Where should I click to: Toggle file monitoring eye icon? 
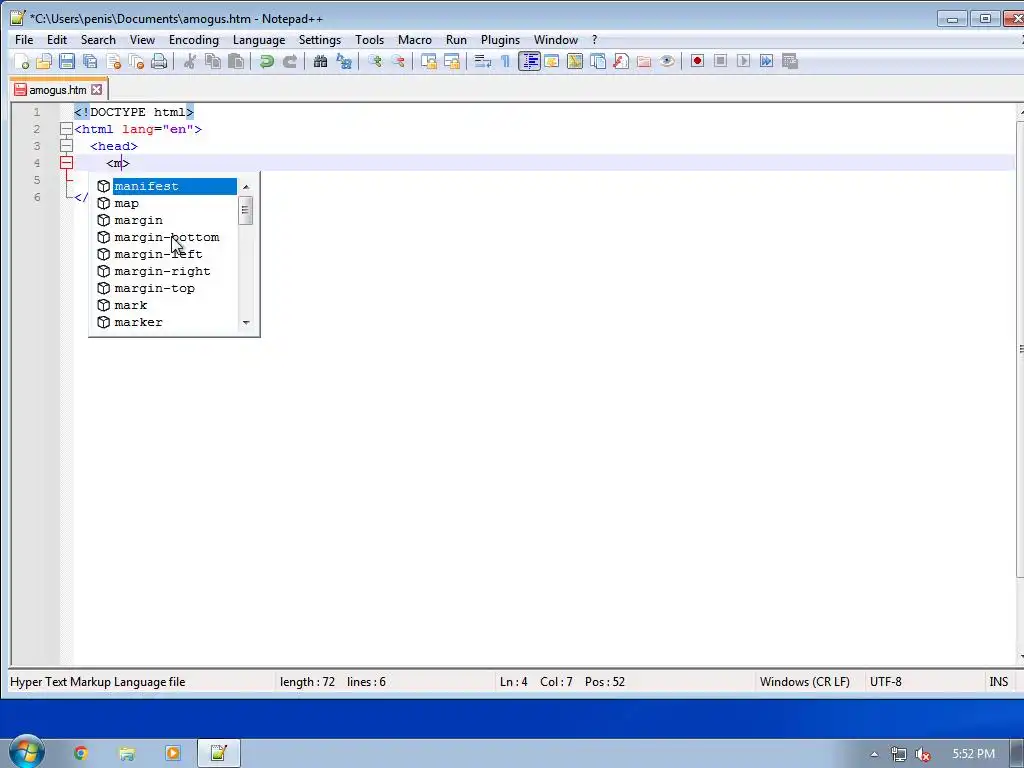click(x=667, y=61)
